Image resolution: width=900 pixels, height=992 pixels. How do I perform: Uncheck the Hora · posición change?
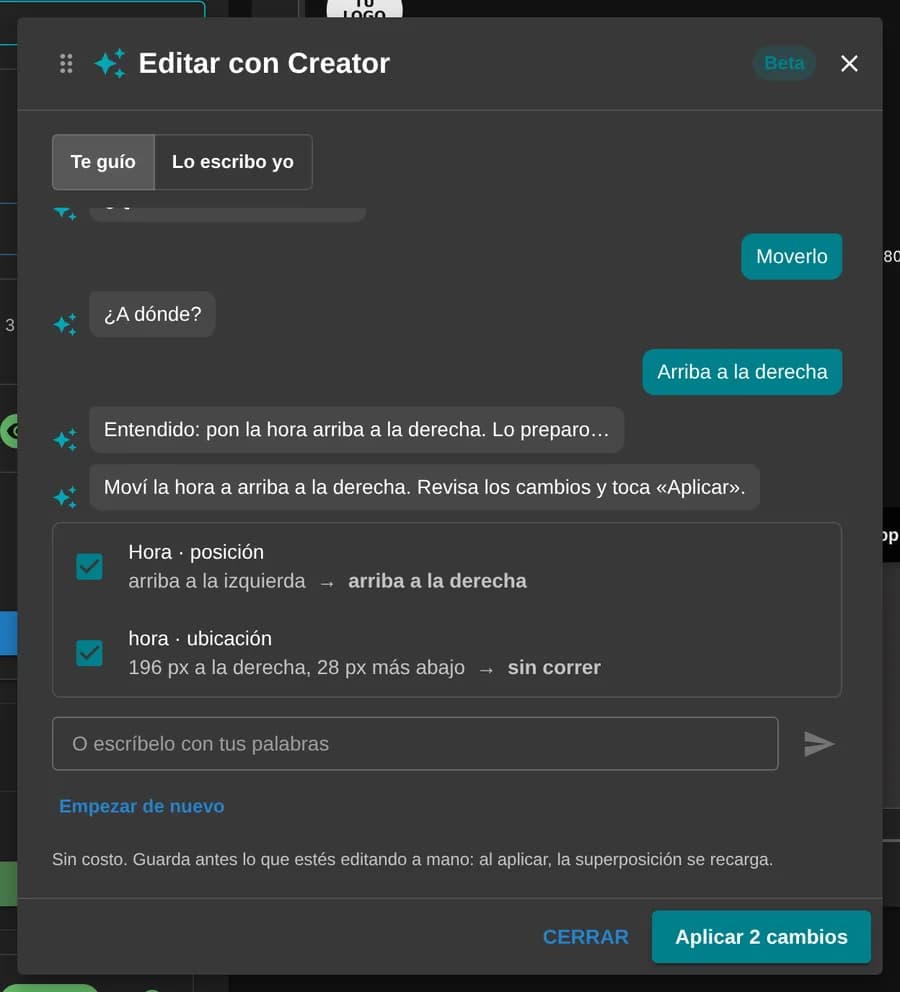coord(89,566)
